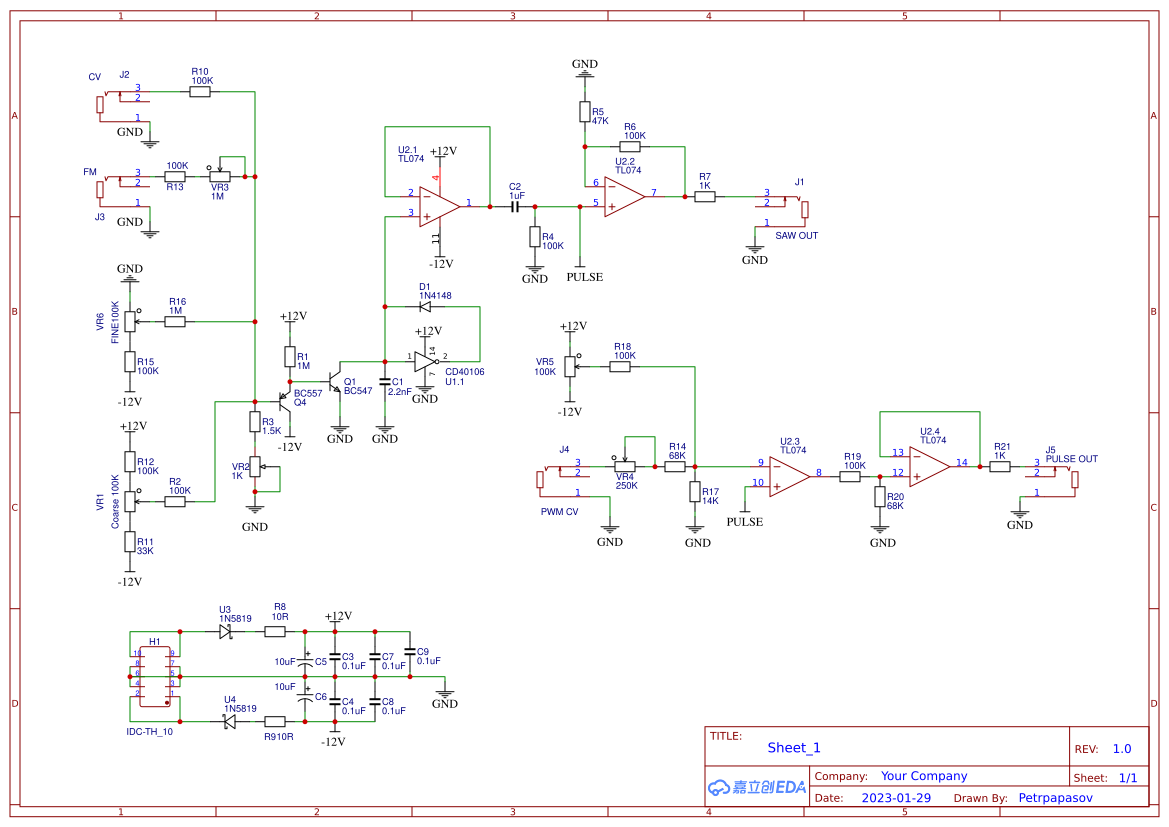Click the R3 1.5K resistor label
This screenshot has height=827, width=1169.
coord(271,427)
